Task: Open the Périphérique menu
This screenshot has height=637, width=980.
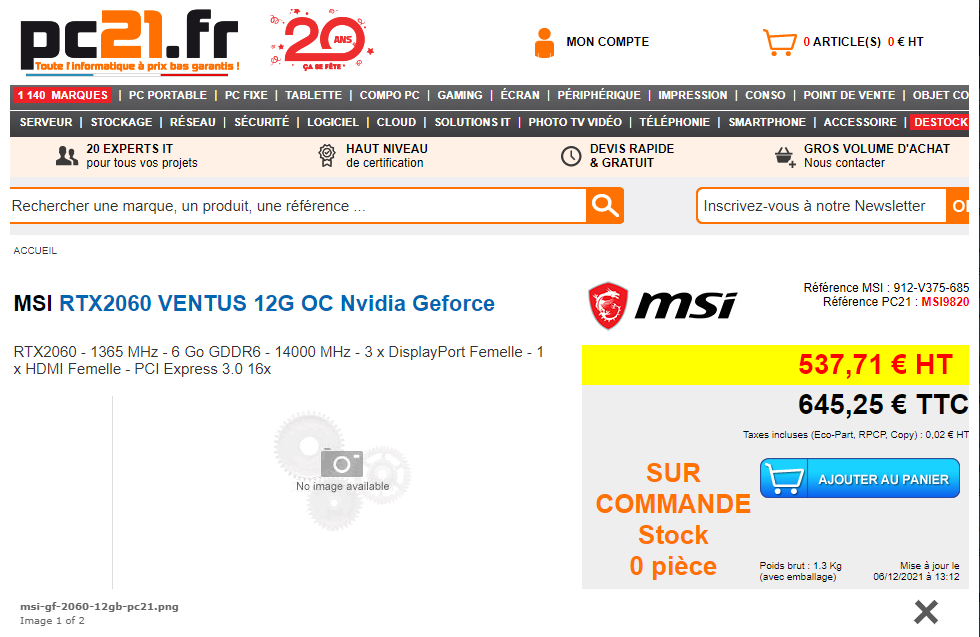Action: click(x=599, y=95)
